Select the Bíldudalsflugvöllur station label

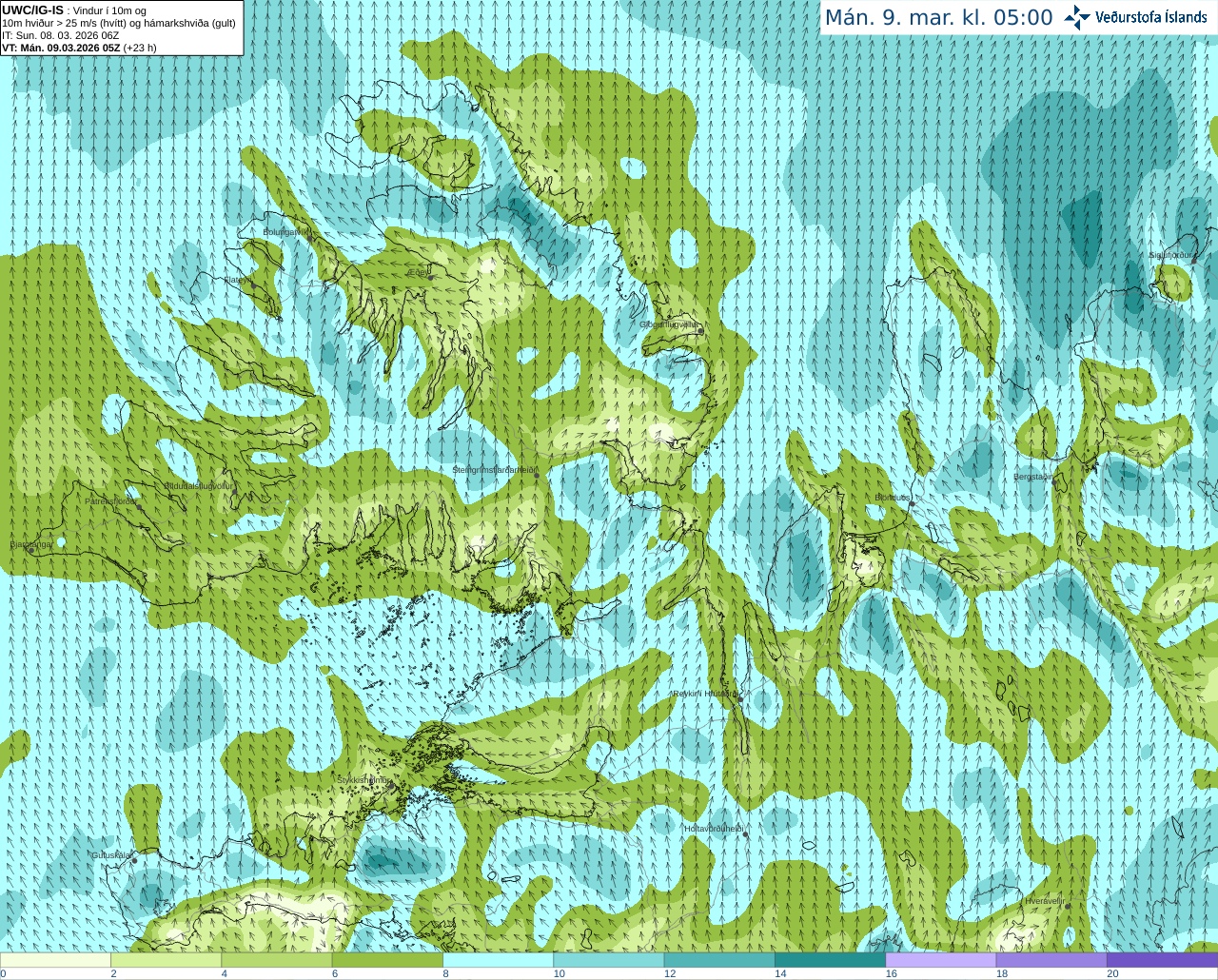pyautogui.click(x=198, y=485)
